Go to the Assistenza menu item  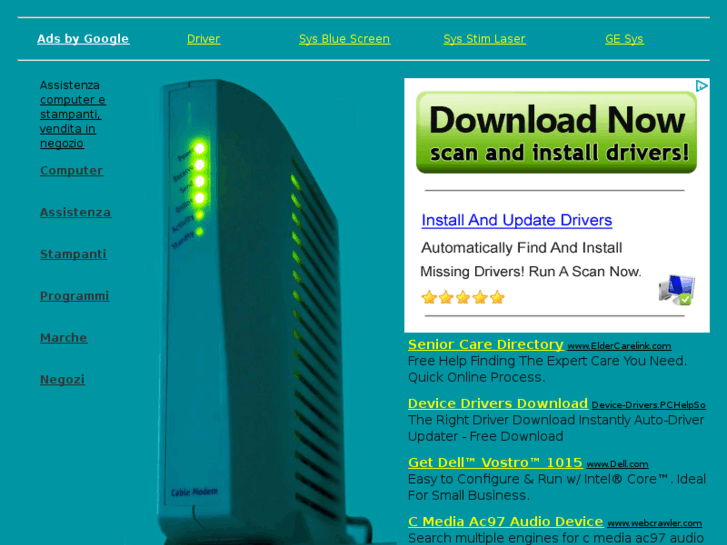coord(75,212)
